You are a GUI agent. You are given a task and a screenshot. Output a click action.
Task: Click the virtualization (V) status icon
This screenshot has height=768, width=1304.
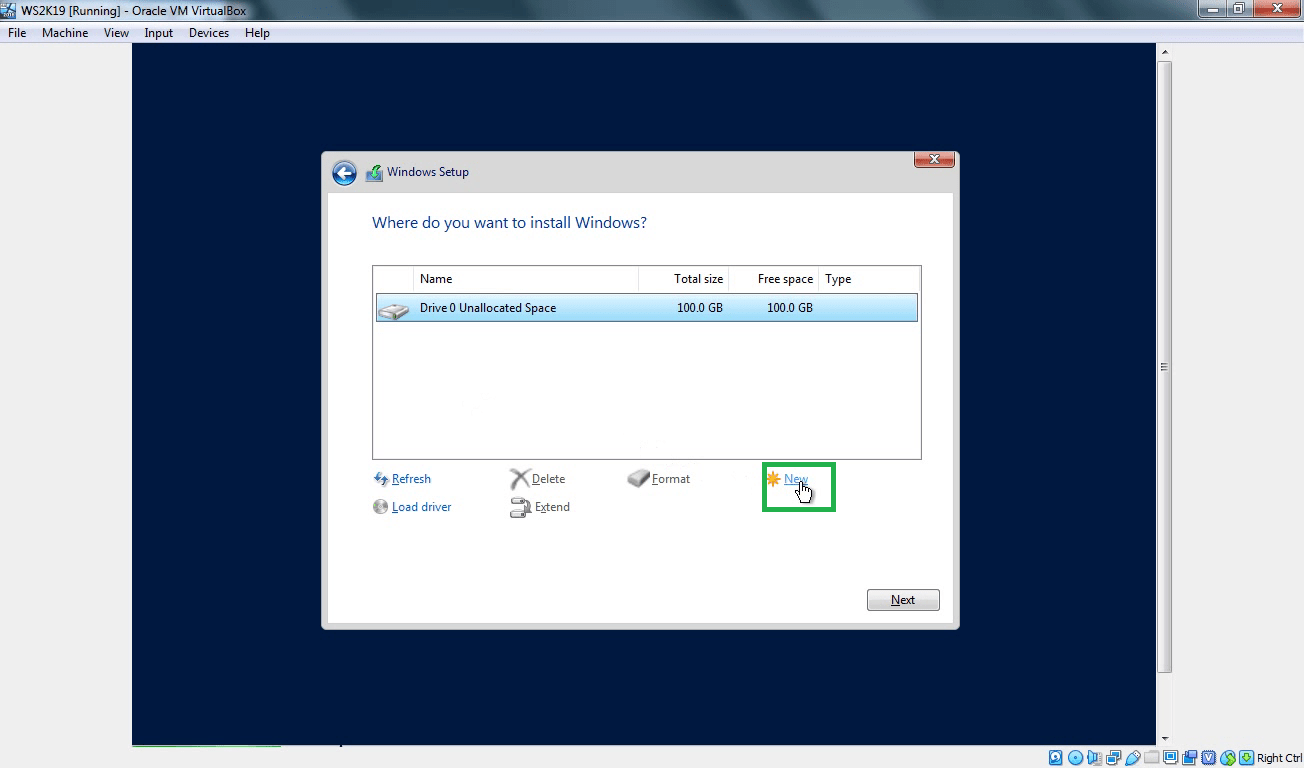[x=1209, y=758]
